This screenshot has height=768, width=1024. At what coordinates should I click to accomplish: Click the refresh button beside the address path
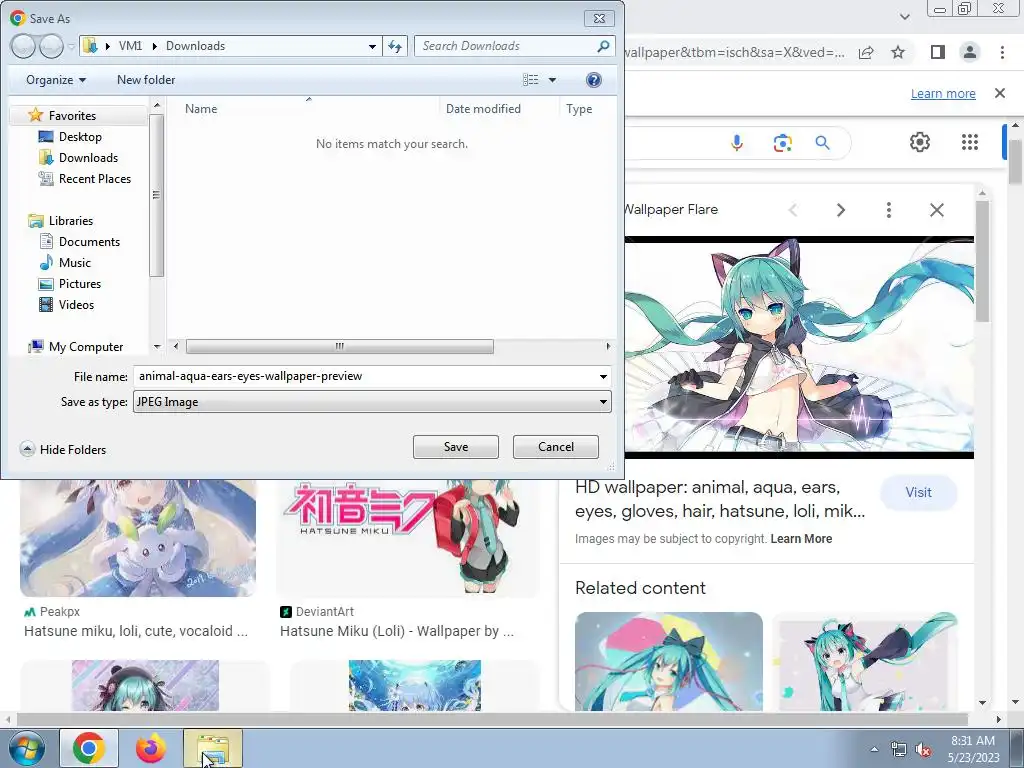[395, 46]
